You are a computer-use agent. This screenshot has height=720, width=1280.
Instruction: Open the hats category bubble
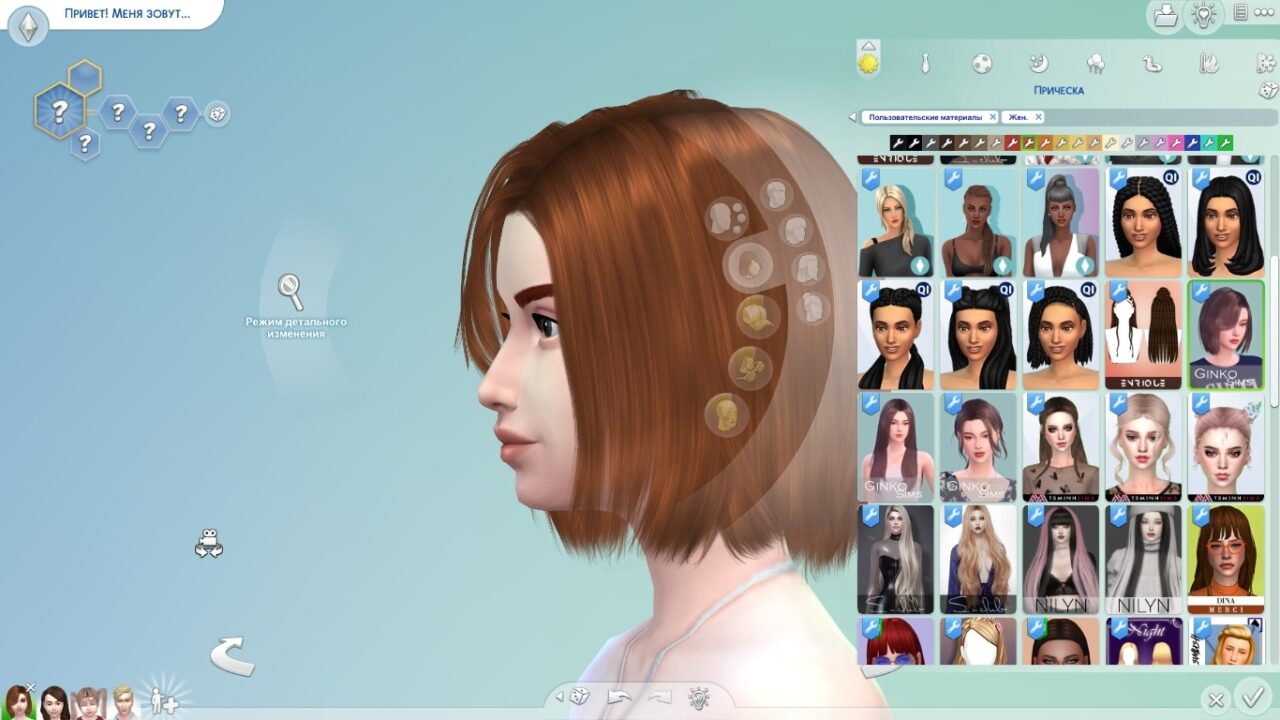(x=757, y=316)
